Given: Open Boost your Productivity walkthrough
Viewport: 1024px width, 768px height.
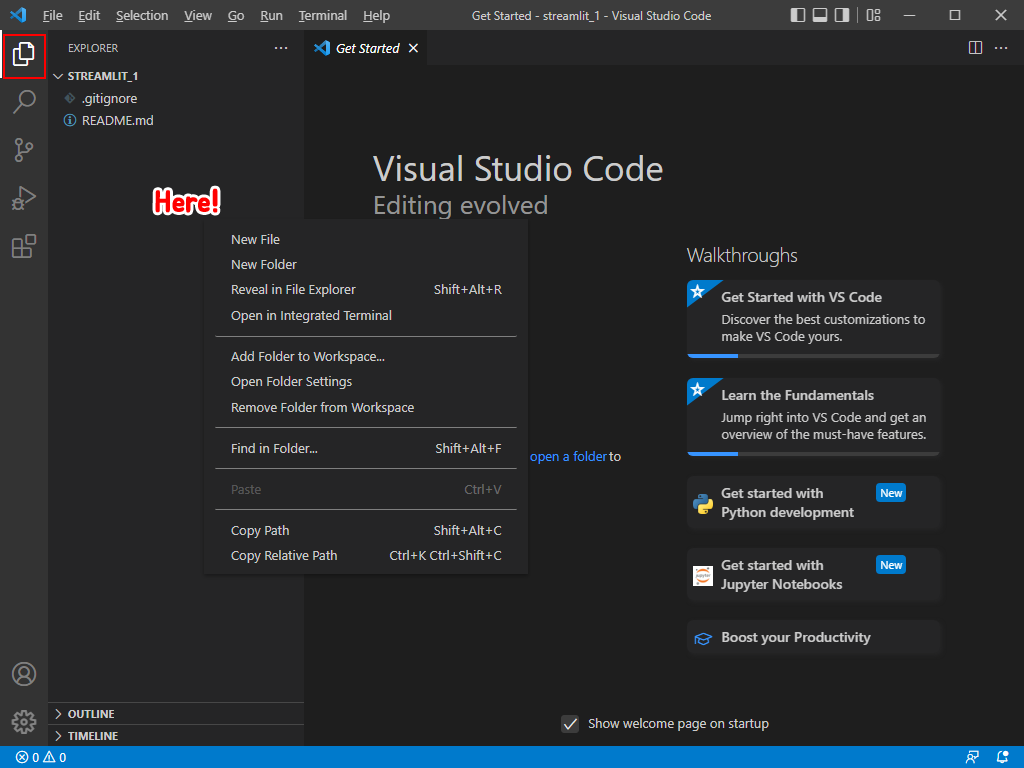Looking at the screenshot, I should click(x=813, y=637).
